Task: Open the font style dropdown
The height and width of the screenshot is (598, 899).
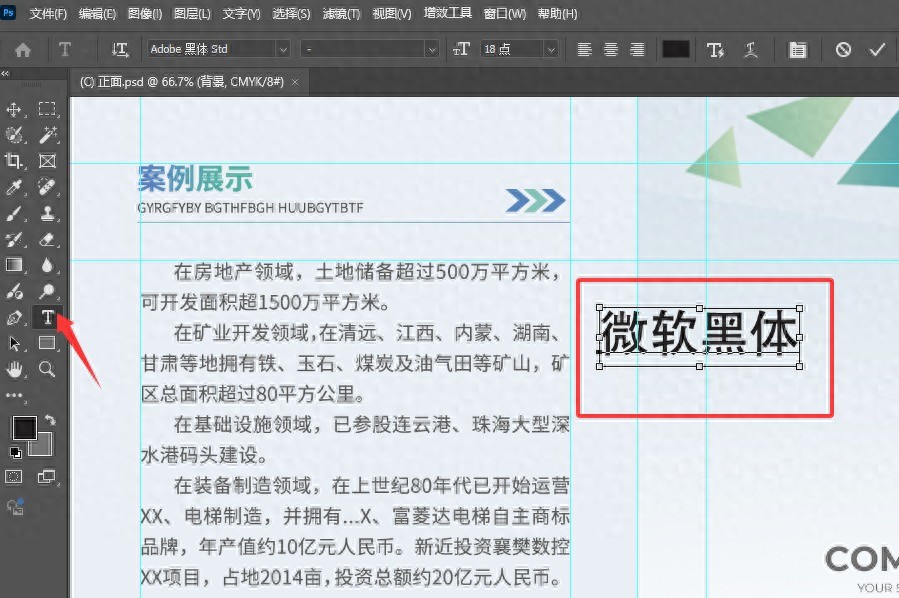Action: click(432, 50)
